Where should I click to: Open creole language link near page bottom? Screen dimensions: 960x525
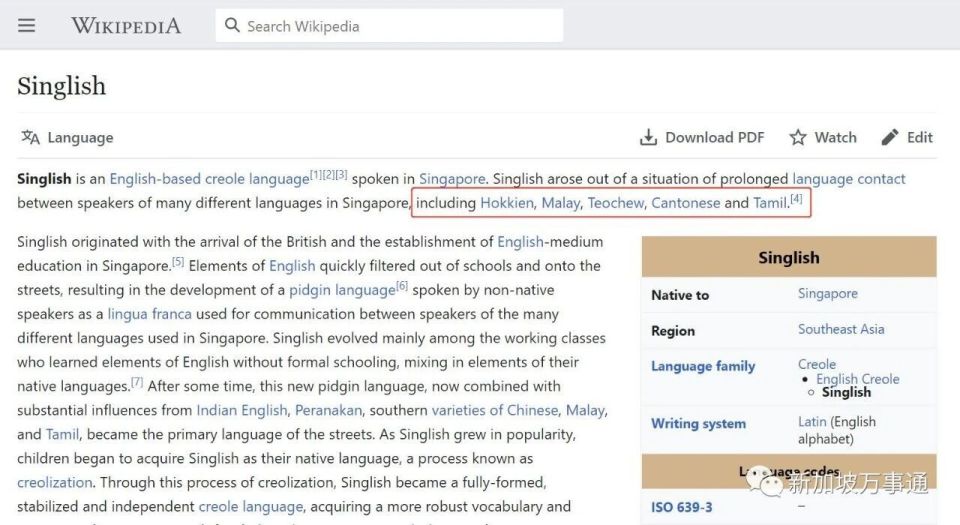[x=251, y=507]
